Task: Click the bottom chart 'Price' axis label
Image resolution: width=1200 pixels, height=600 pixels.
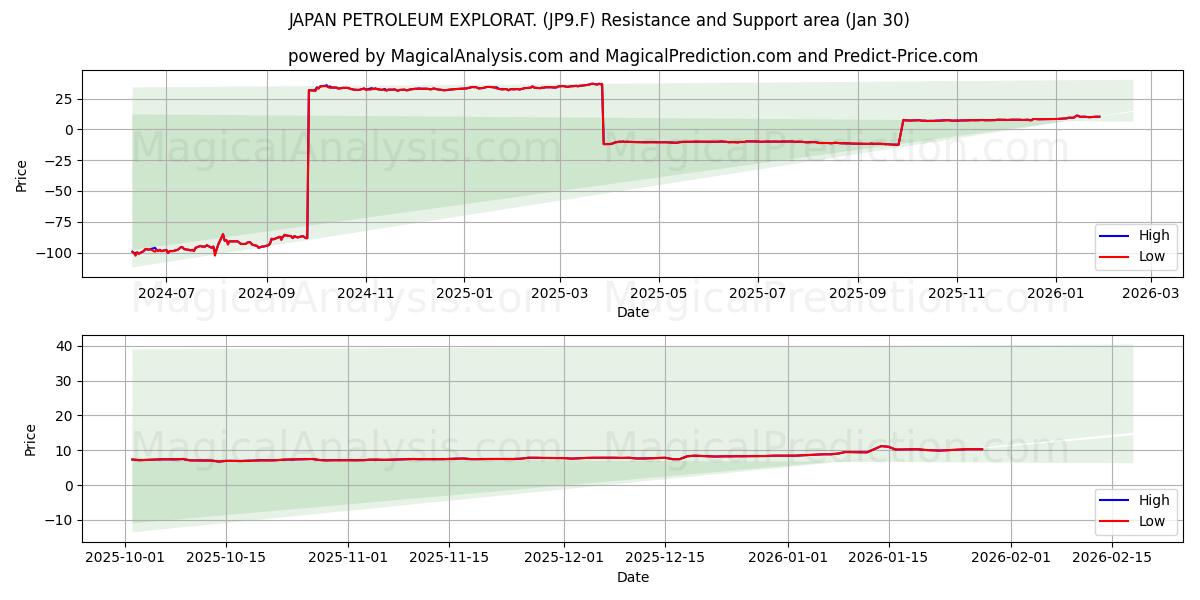Action: [31, 439]
